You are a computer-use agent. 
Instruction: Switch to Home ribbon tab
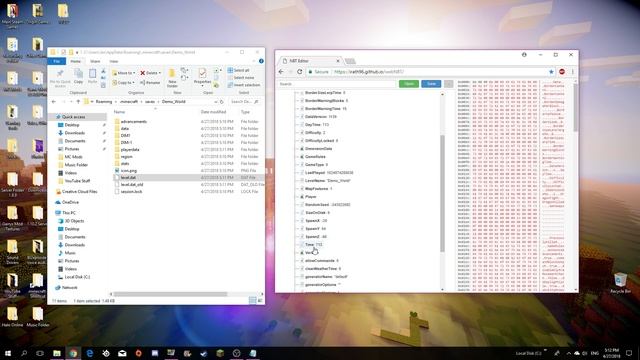pos(76,61)
